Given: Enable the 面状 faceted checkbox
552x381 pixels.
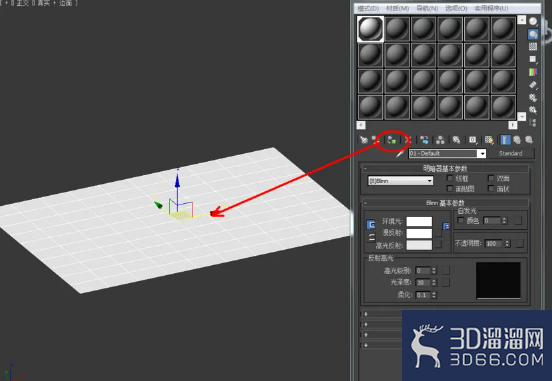Looking at the screenshot, I should pyautogui.click(x=491, y=189).
